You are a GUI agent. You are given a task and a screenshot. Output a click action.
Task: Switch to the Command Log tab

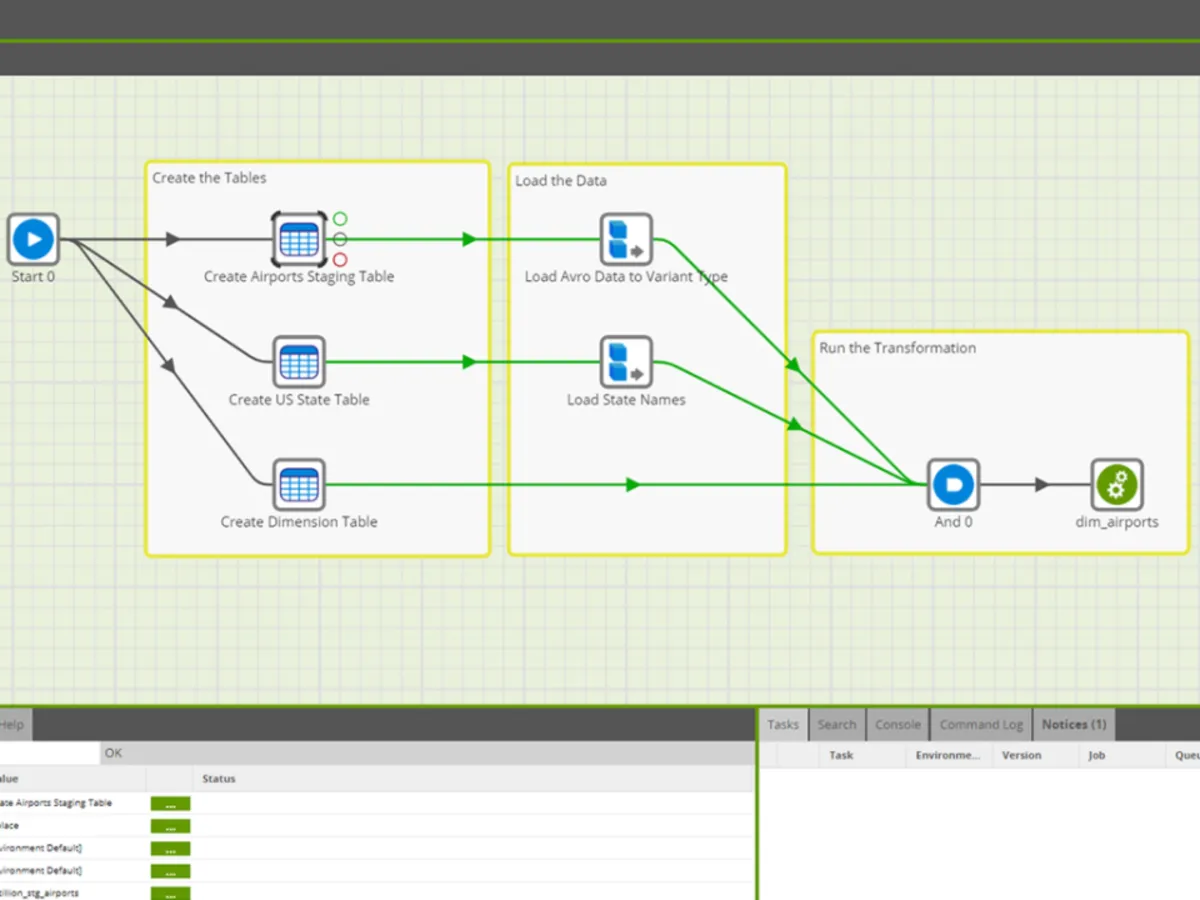coord(981,725)
